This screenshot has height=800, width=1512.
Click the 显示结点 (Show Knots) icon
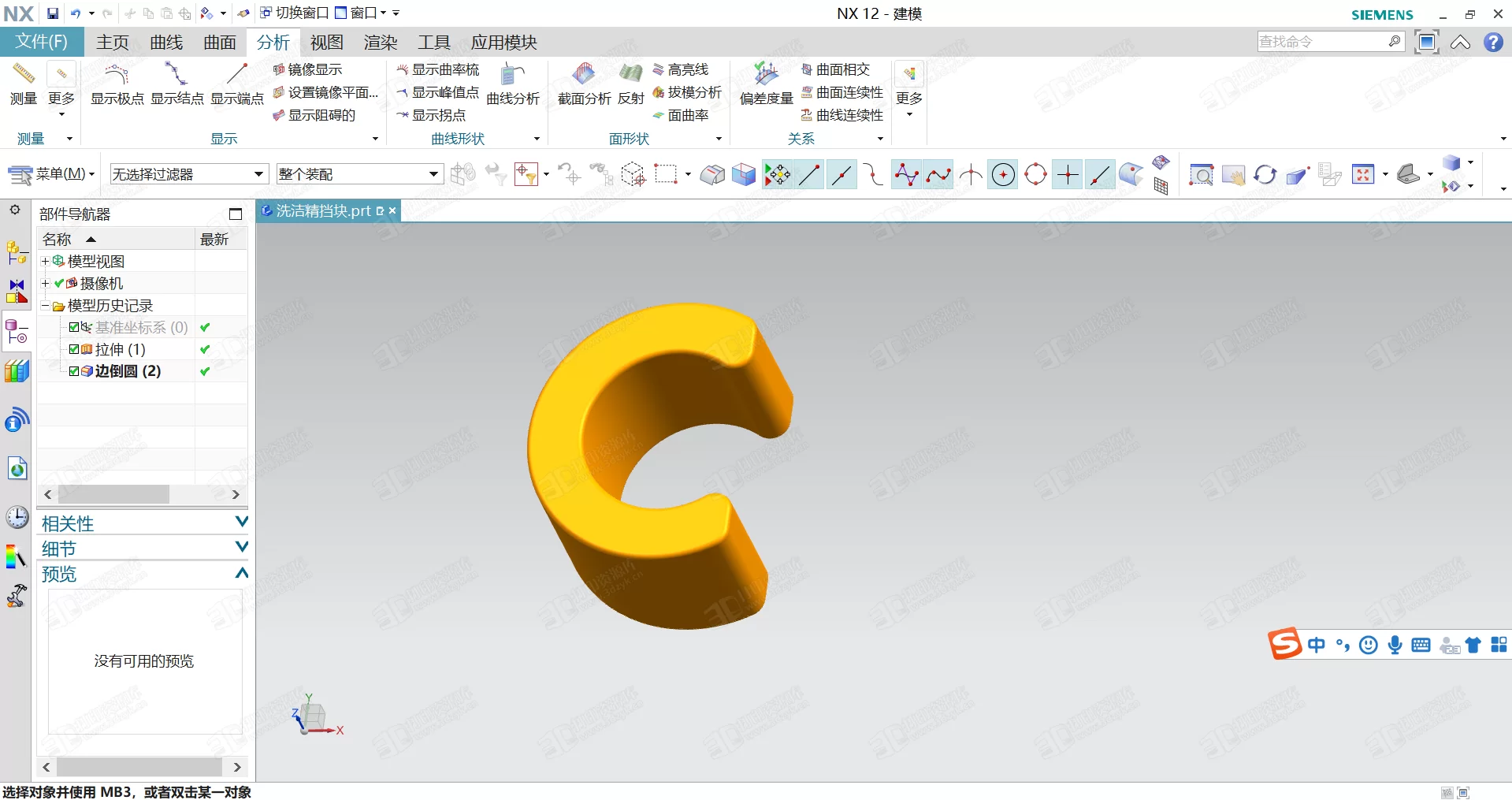[176, 83]
